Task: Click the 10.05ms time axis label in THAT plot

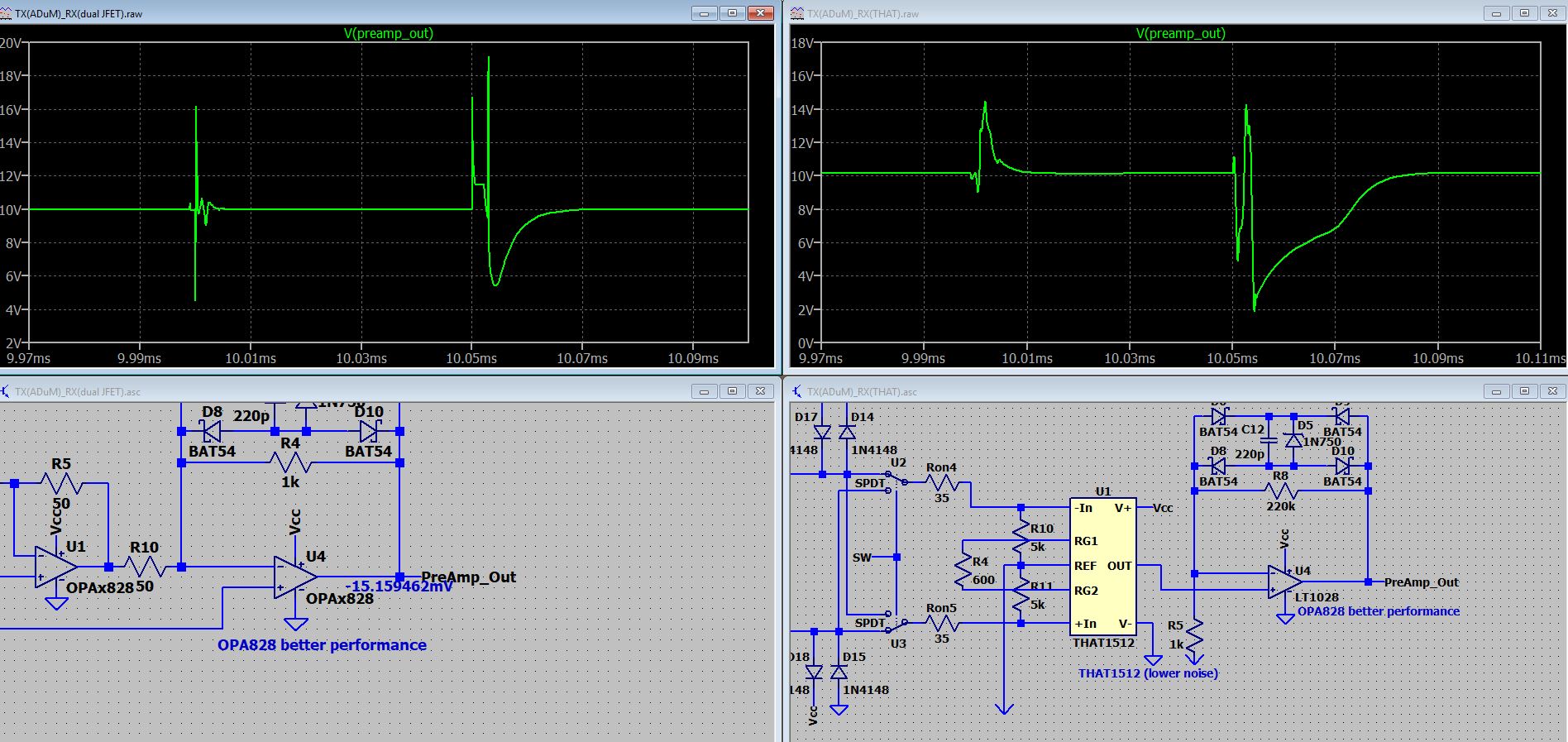Action: pyautogui.click(x=1232, y=359)
